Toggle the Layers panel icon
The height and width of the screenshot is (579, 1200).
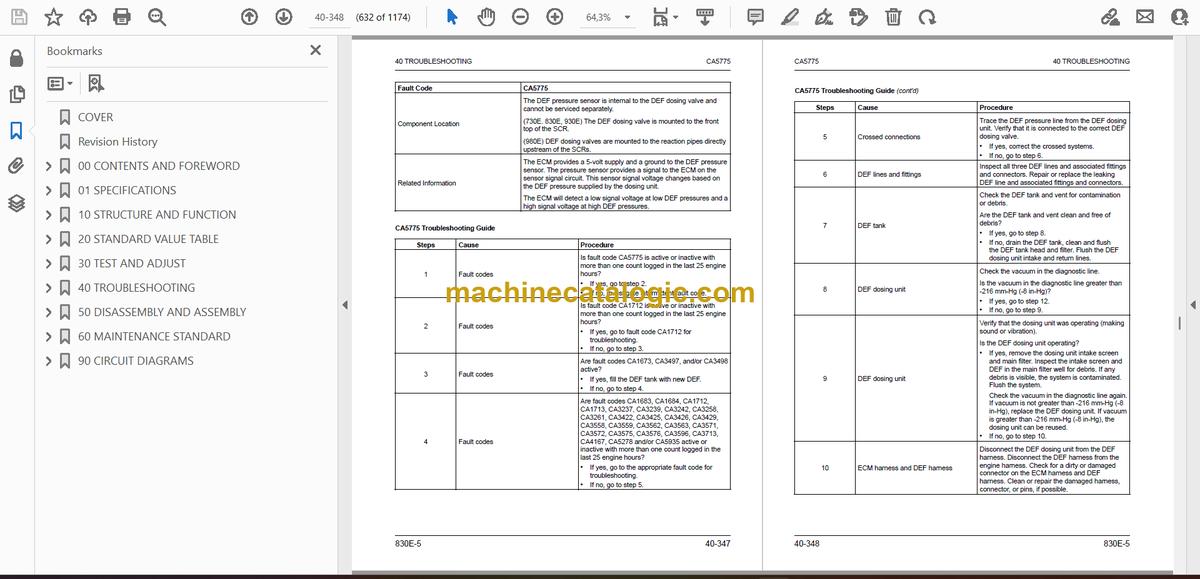coord(16,203)
